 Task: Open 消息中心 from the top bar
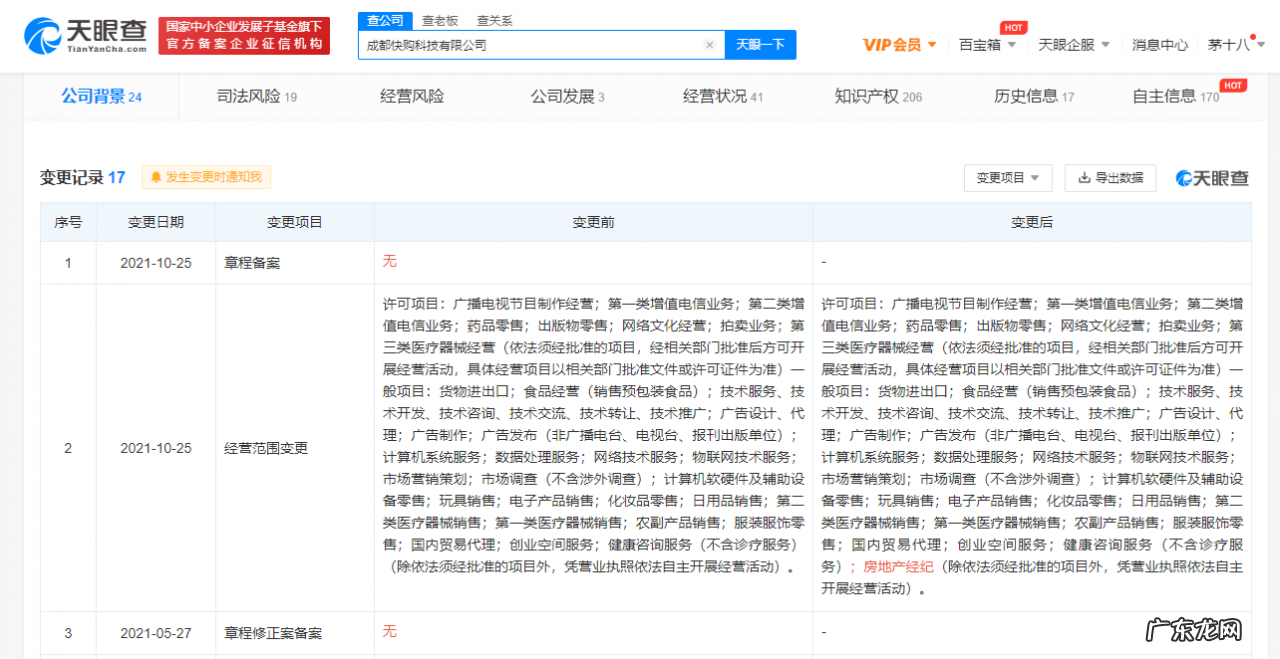tap(1160, 44)
